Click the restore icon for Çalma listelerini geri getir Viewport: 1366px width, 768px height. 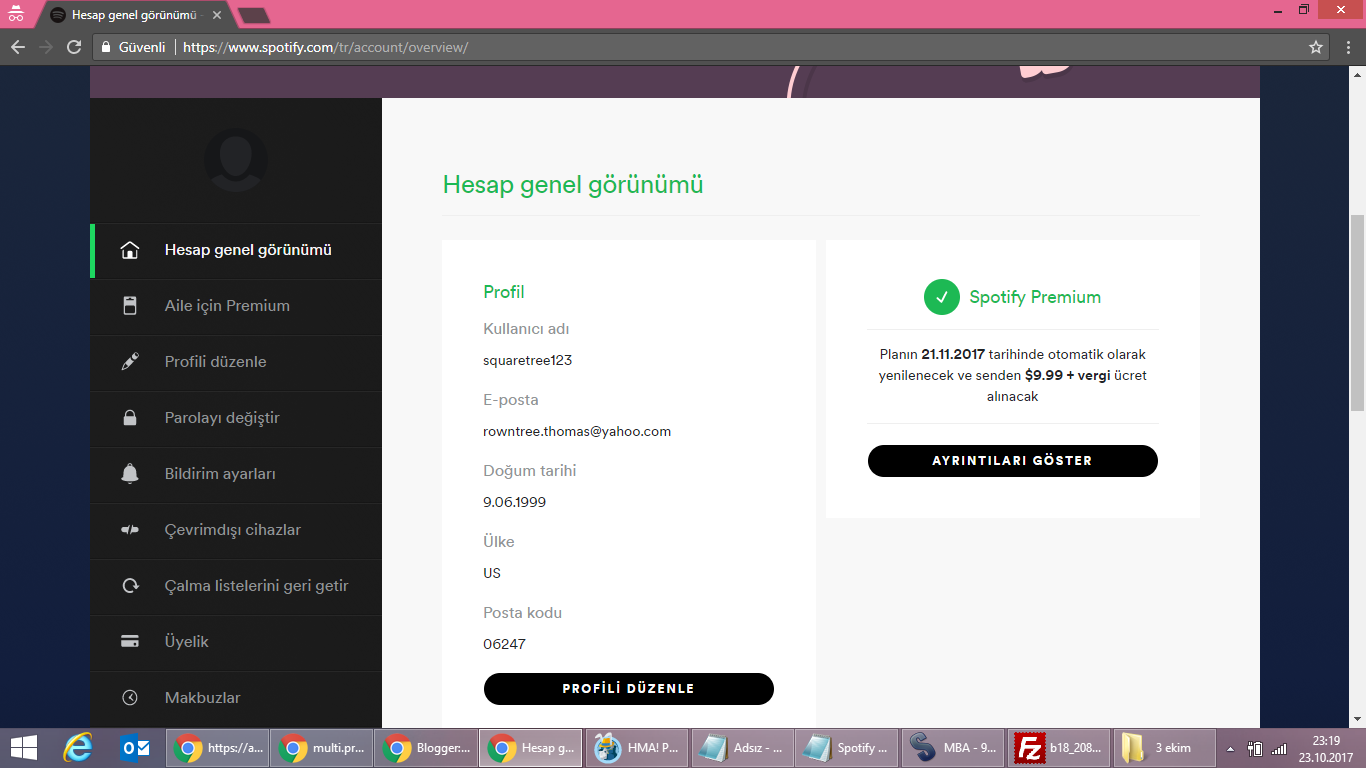[130, 586]
